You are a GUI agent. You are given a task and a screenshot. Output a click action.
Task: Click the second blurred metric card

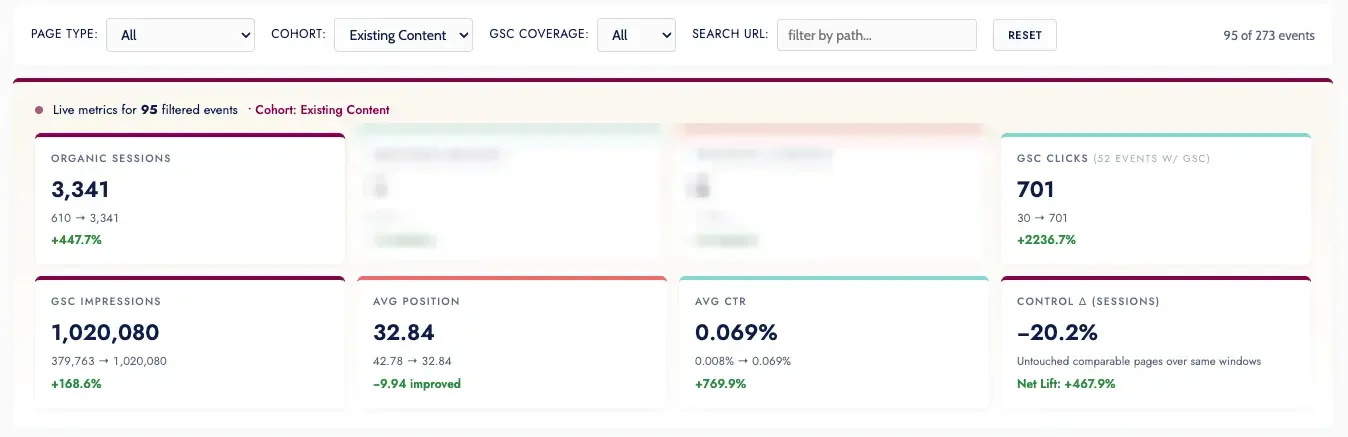(x=833, y=194)
